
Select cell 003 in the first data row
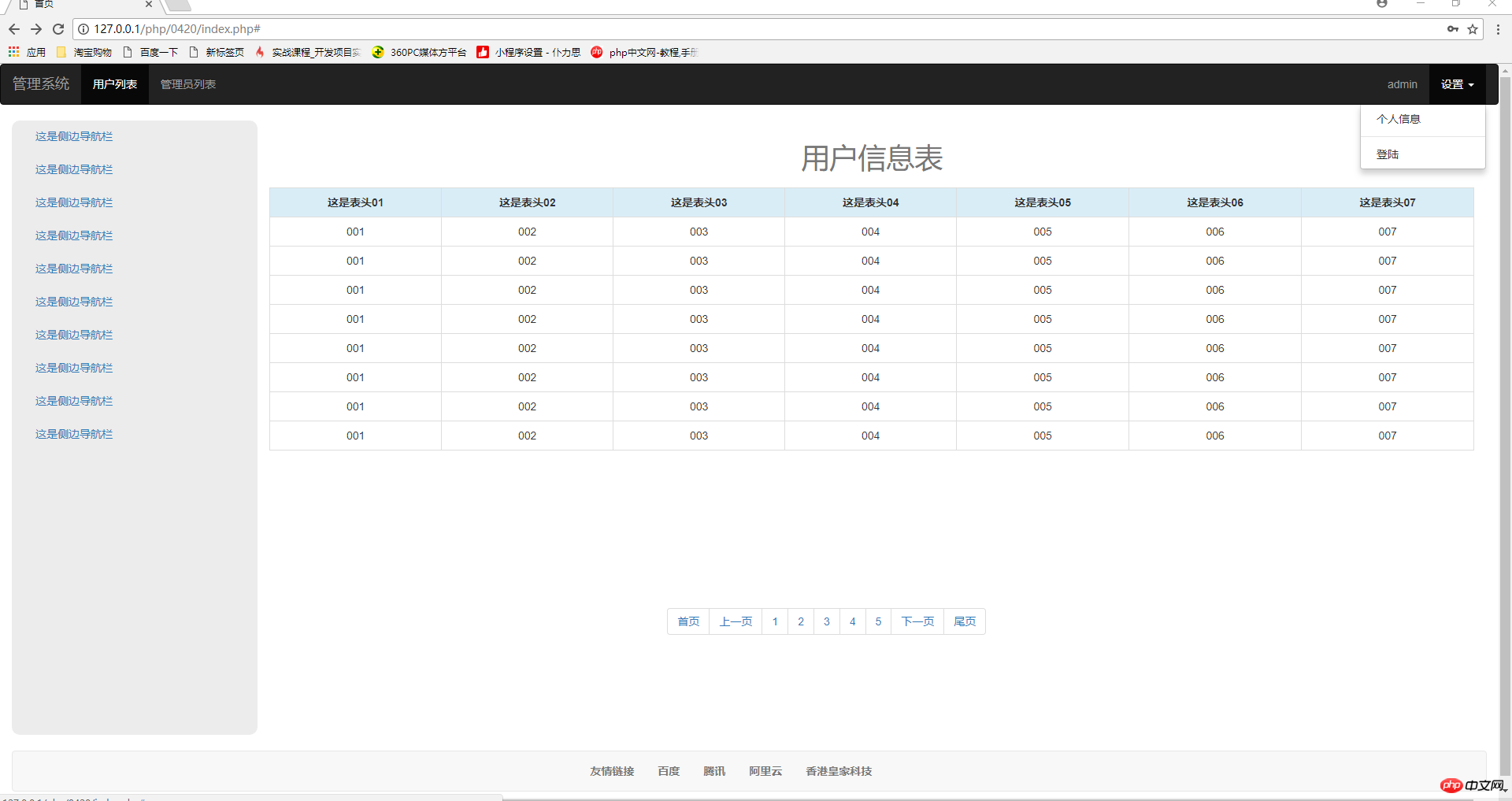point(699,232)
